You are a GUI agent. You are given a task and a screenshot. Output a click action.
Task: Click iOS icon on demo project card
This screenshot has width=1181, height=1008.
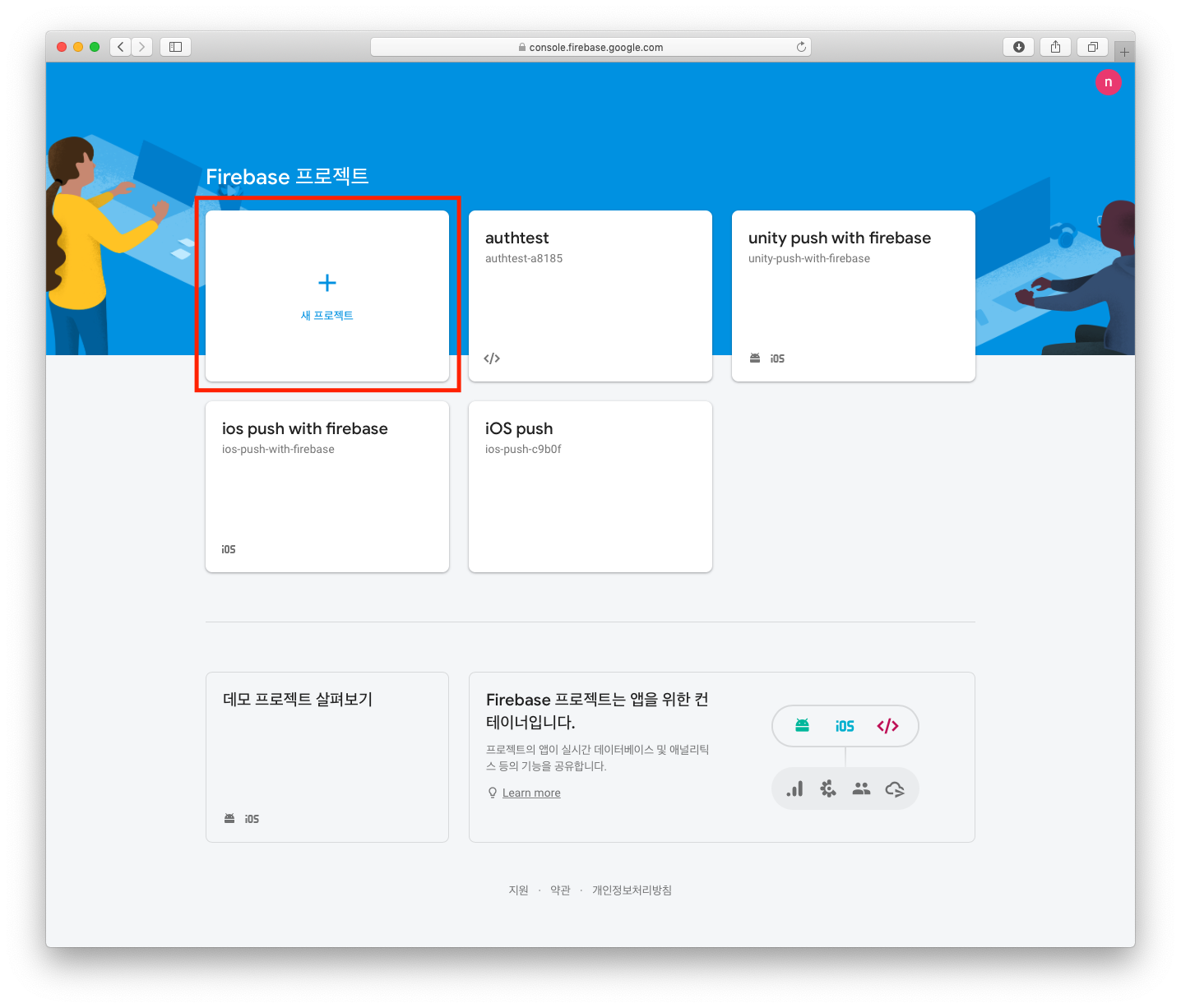click(x=252, y=819)
